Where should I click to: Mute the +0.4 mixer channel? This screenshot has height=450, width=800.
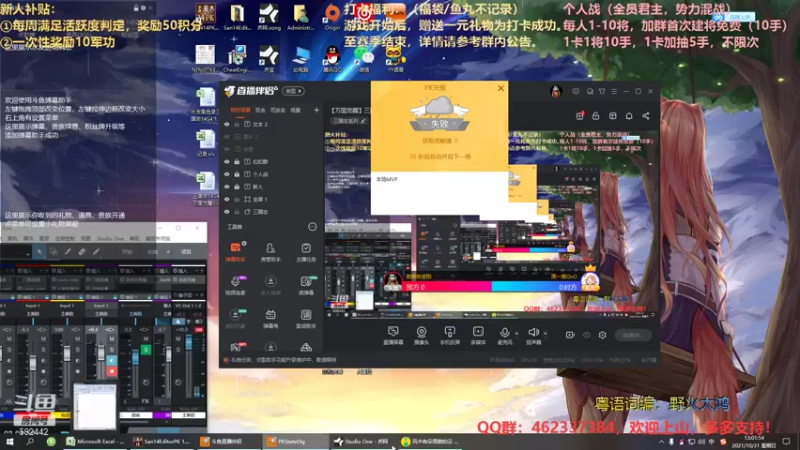tap(111, 338)
